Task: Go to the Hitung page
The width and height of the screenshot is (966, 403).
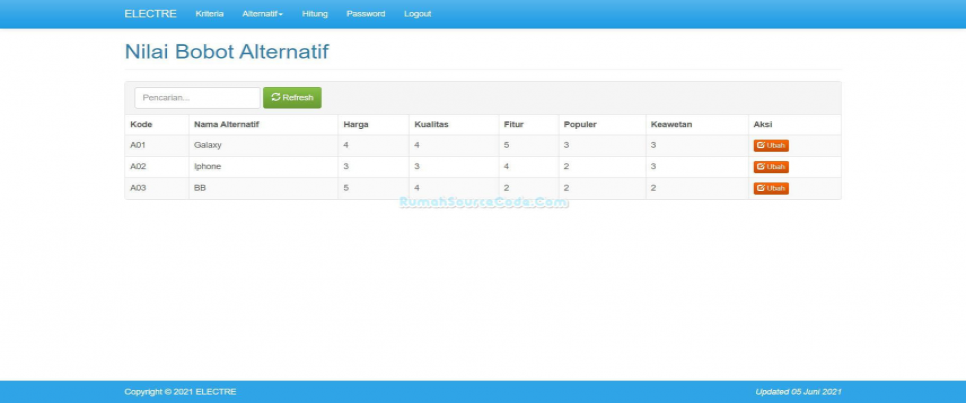Action: click(315, 14)
